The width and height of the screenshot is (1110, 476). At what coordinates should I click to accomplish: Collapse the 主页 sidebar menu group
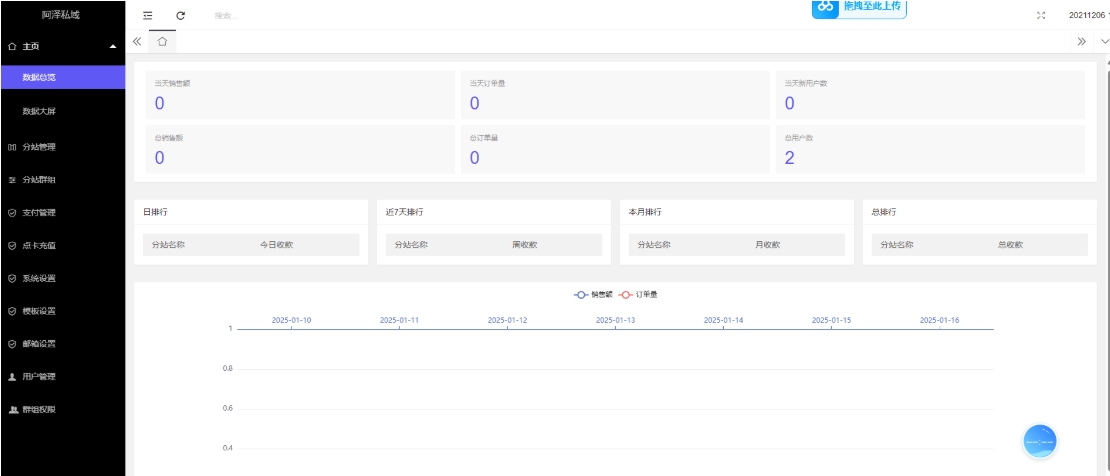pyautogui.click(x=112, y=46)
